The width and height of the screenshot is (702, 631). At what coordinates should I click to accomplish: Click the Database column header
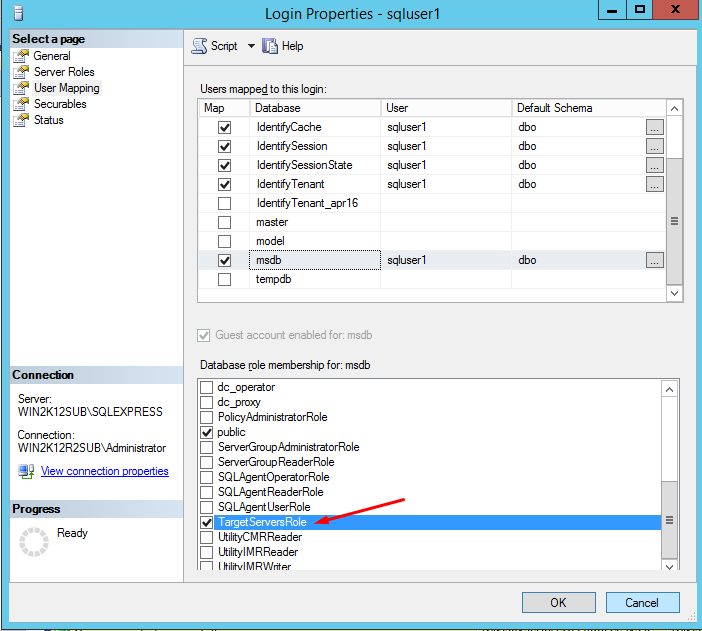(314, 108)
